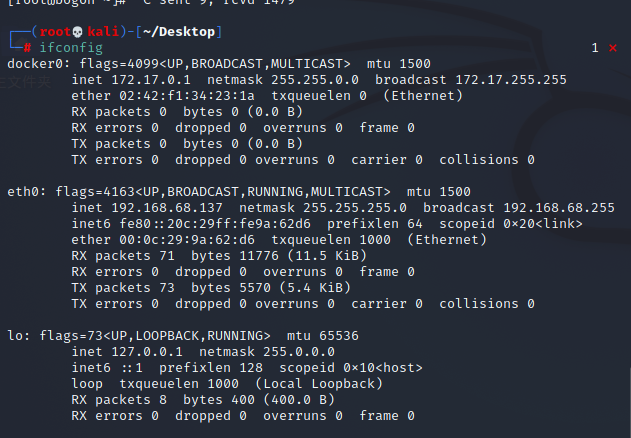Click the MAC address "00:0c:29:9a:62:d6"

187,240
